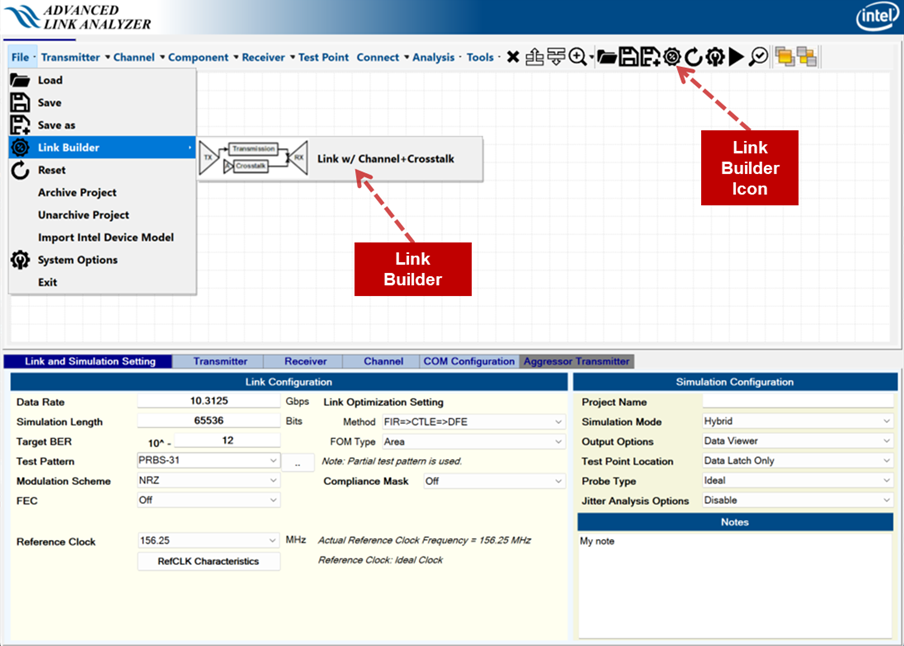Open the Modulation Scheme NRZ dropdown
The width and height of the screenshot is (904, 646).
(x=209, y=480)
